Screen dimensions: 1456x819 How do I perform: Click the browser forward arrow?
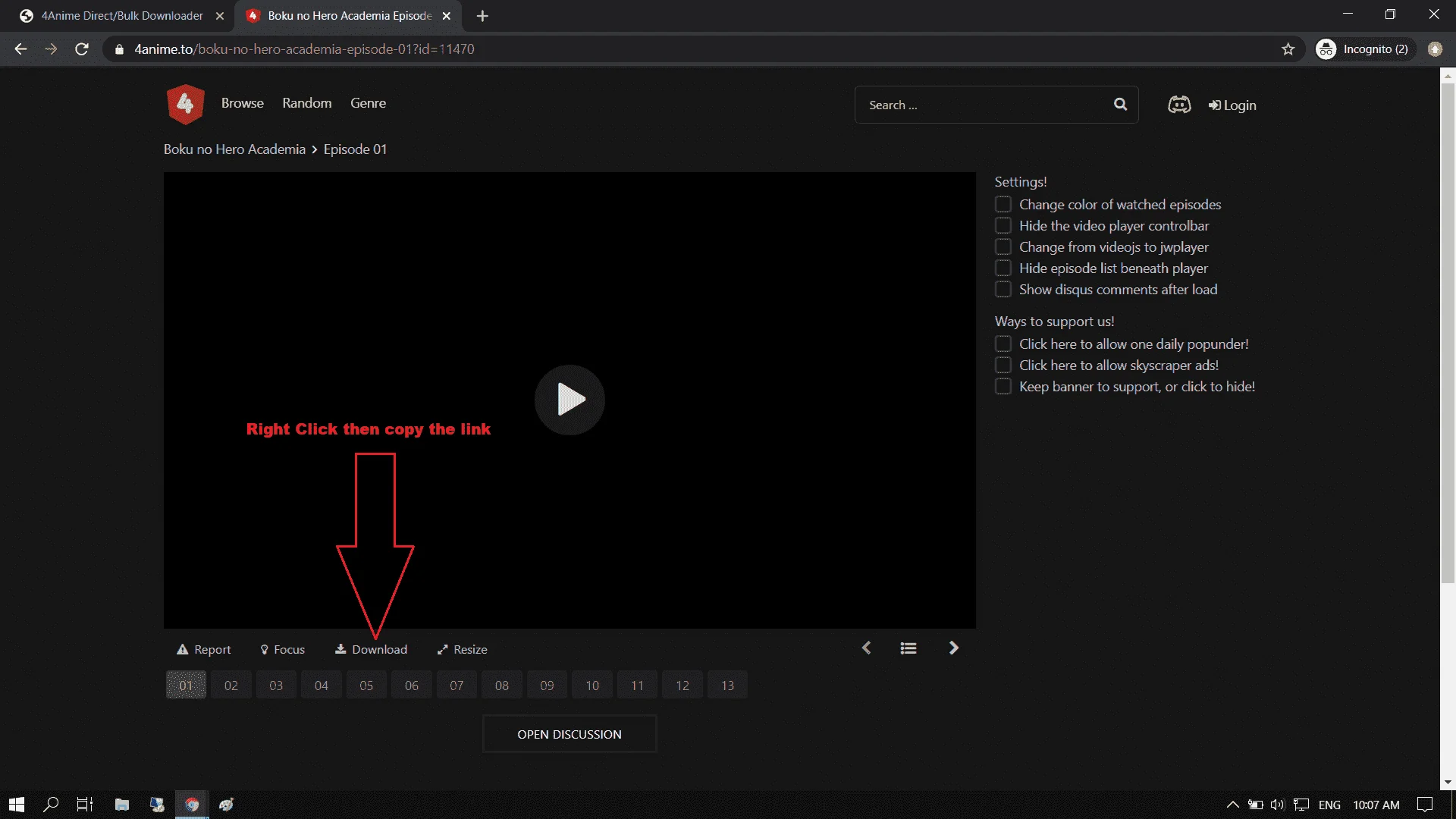coord(51,49)
